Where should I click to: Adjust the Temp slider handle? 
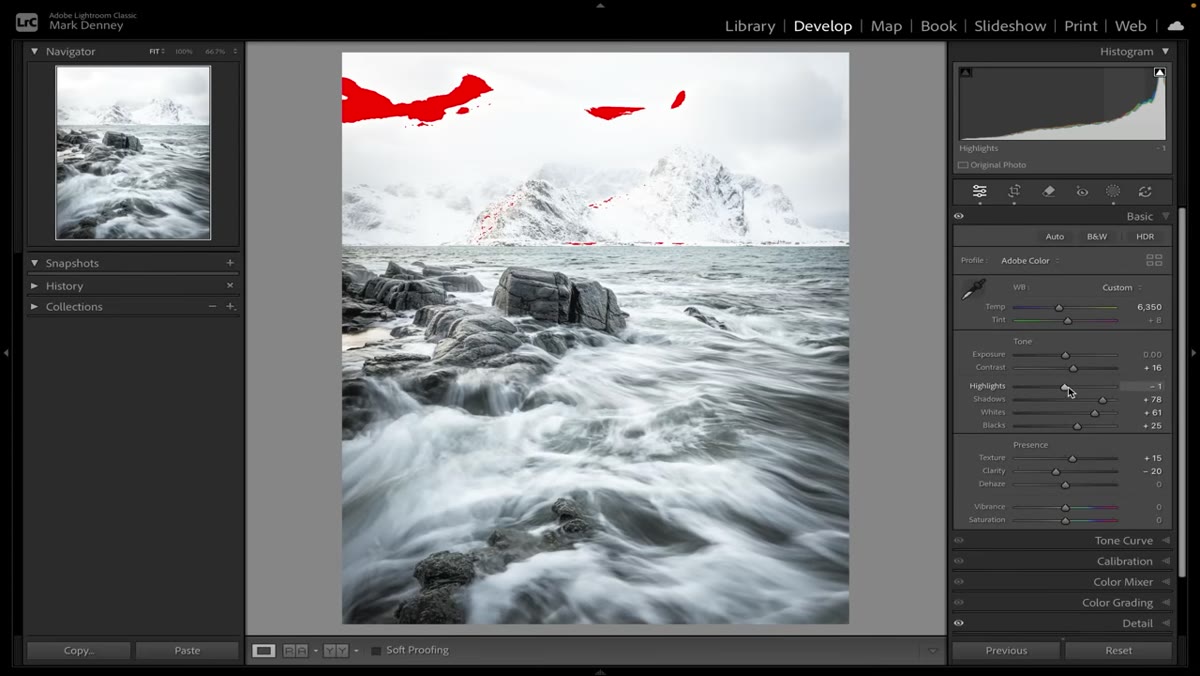[x=1059, y=308]
